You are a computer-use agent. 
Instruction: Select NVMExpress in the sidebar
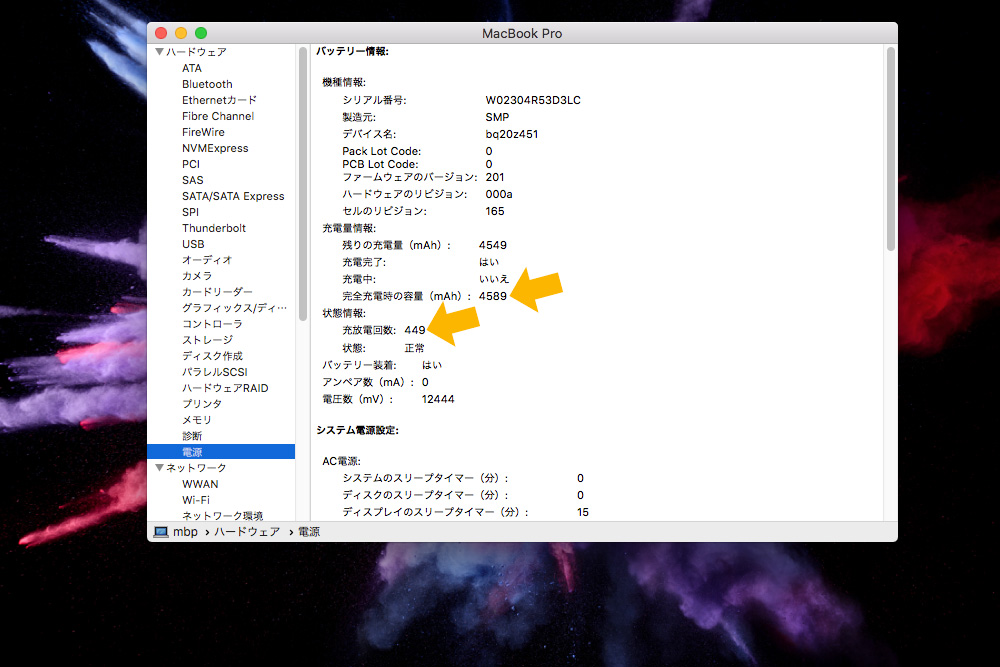216,148
